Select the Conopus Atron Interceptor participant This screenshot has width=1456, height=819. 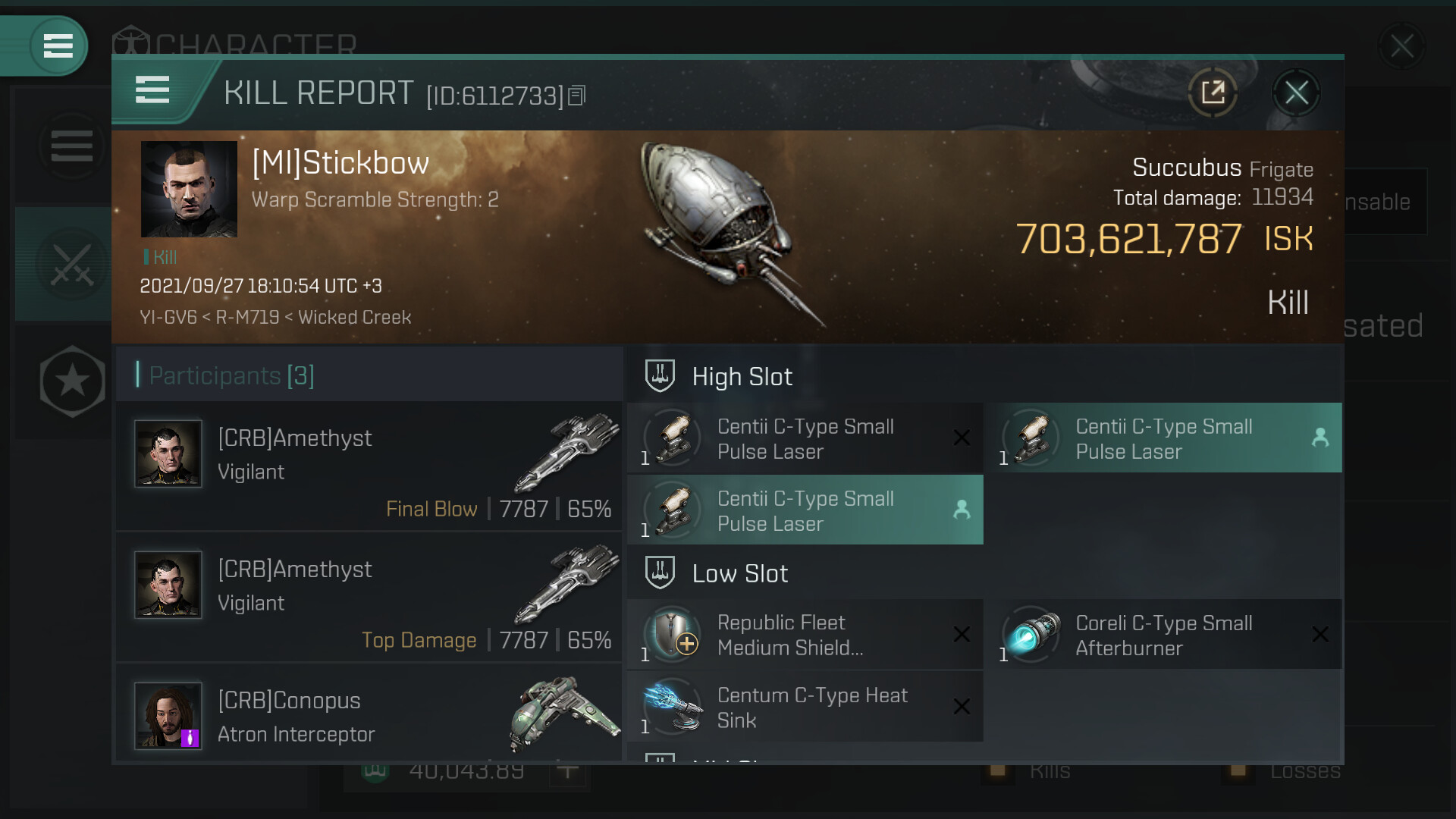[369, 717]
